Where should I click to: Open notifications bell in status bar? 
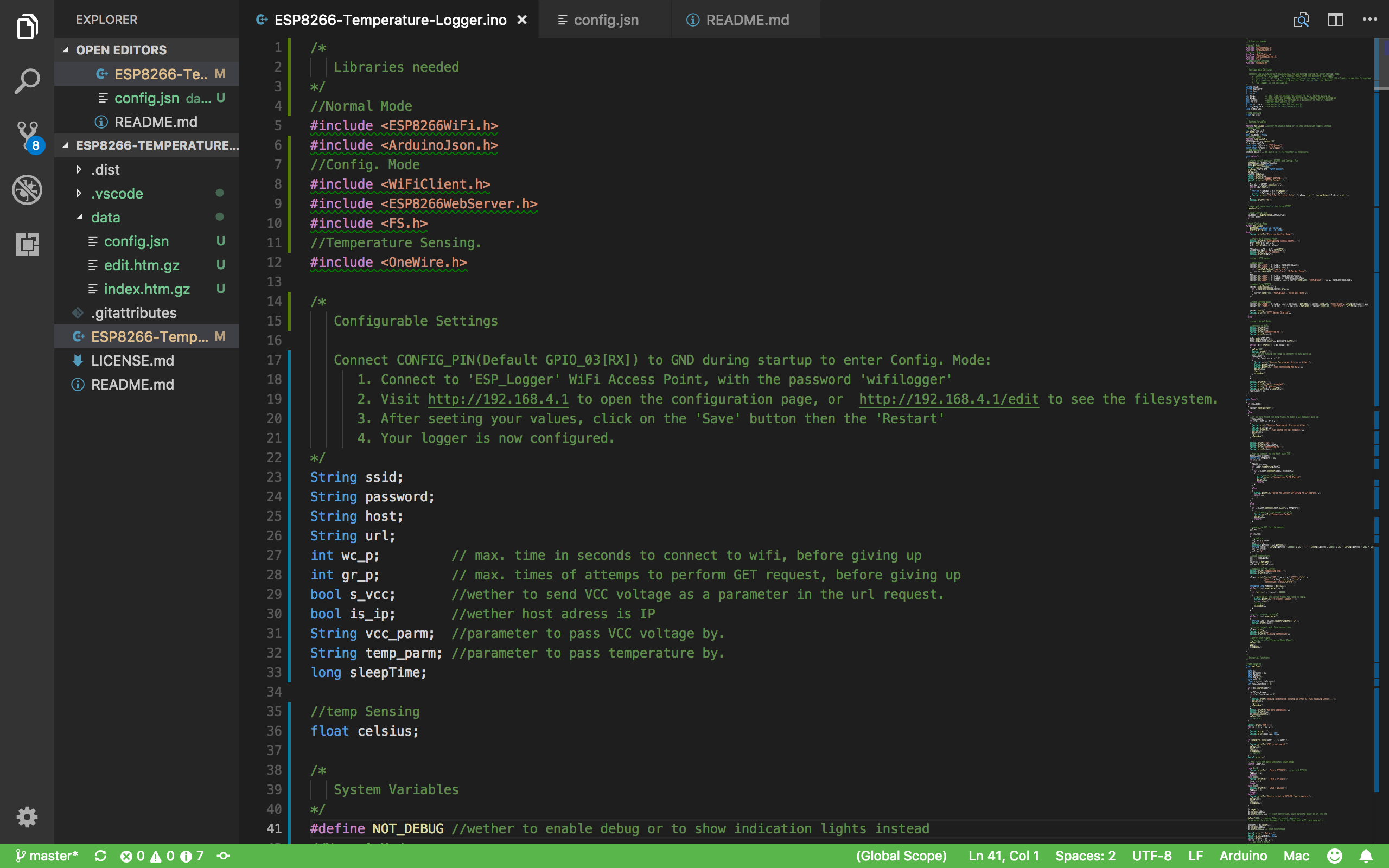click(1366, 856)
